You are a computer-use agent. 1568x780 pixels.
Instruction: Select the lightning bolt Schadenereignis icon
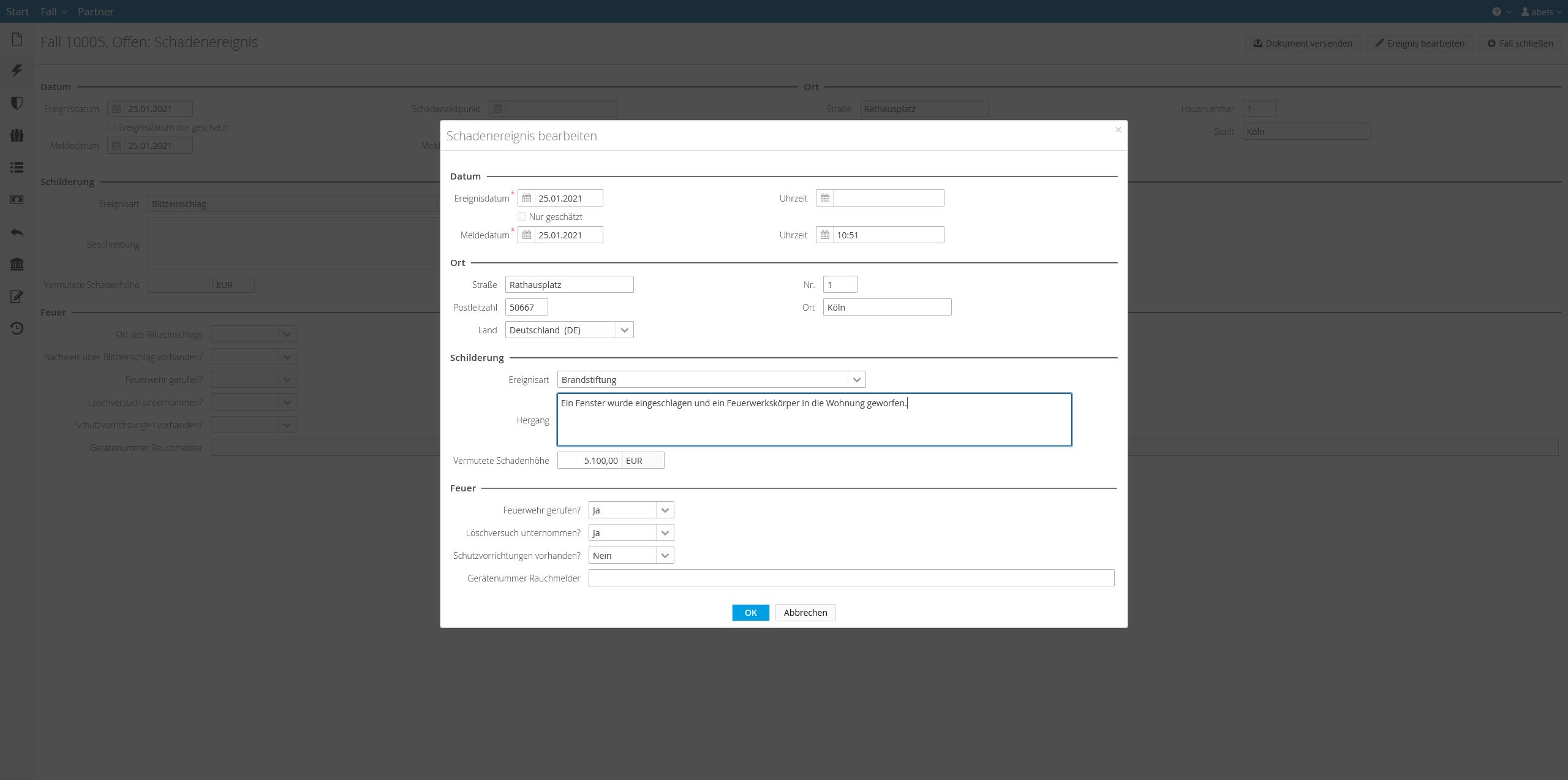coord(17,70)
